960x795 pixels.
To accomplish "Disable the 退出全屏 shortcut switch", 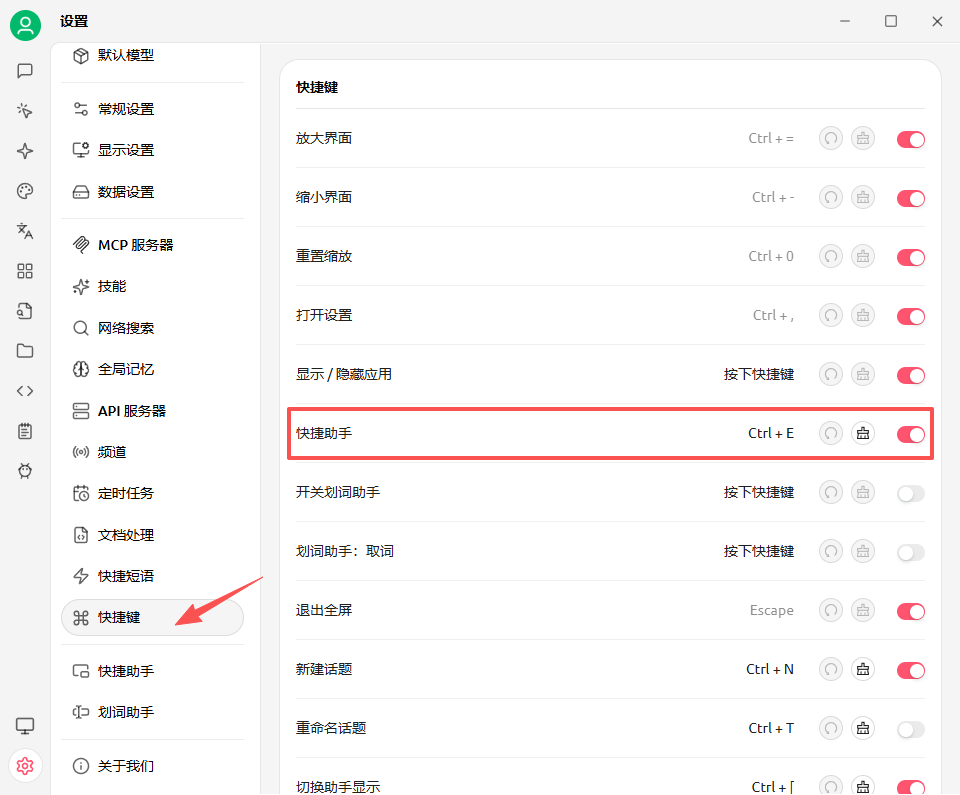I will point(910,611).
